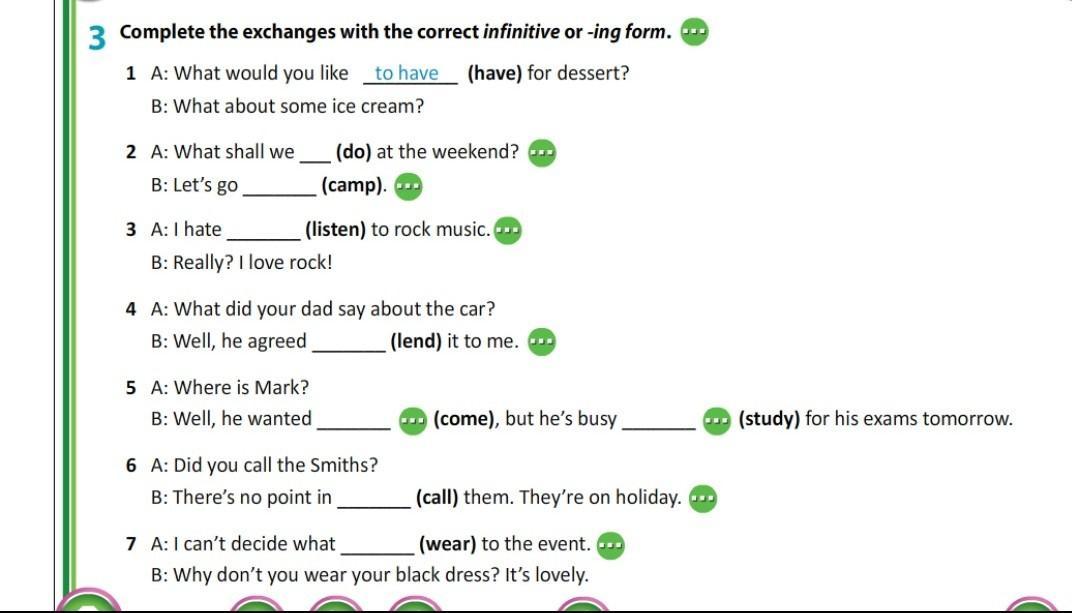Click the green icon after 'to the event.'
The height and width of the screenshot is (613, 1072).
pyautogui.click(x=610, y=545)
